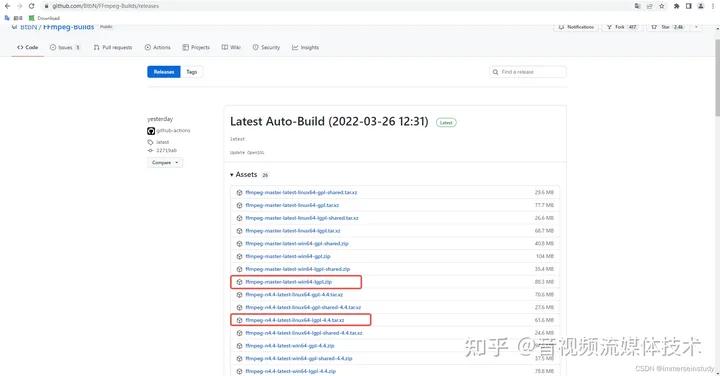Open the Insights tab
720x376 pixels.
(305, 47)
